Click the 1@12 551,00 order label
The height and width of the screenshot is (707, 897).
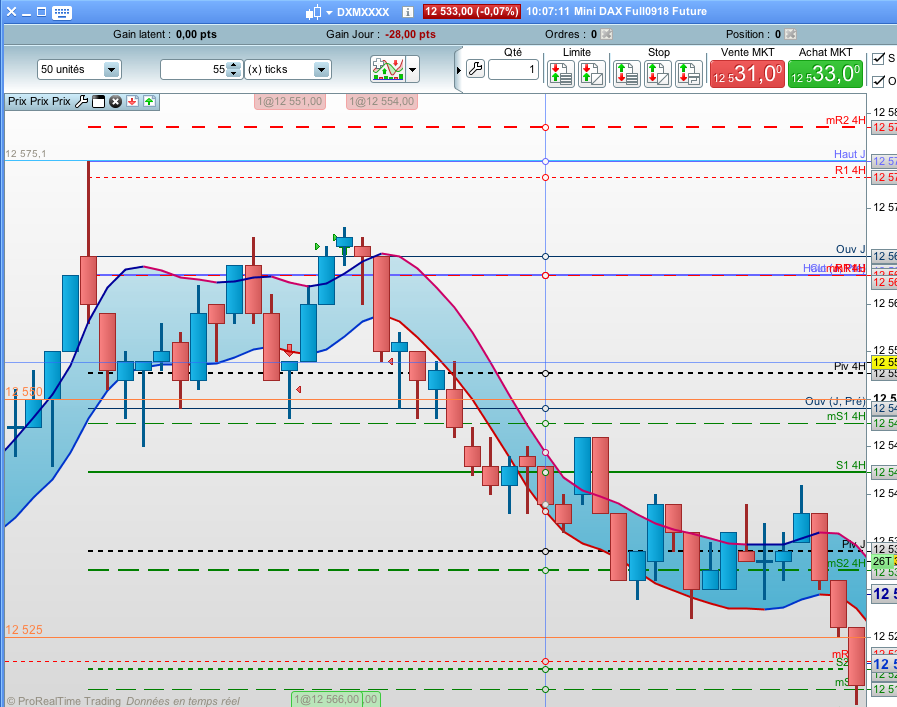(x=289, y=102)
